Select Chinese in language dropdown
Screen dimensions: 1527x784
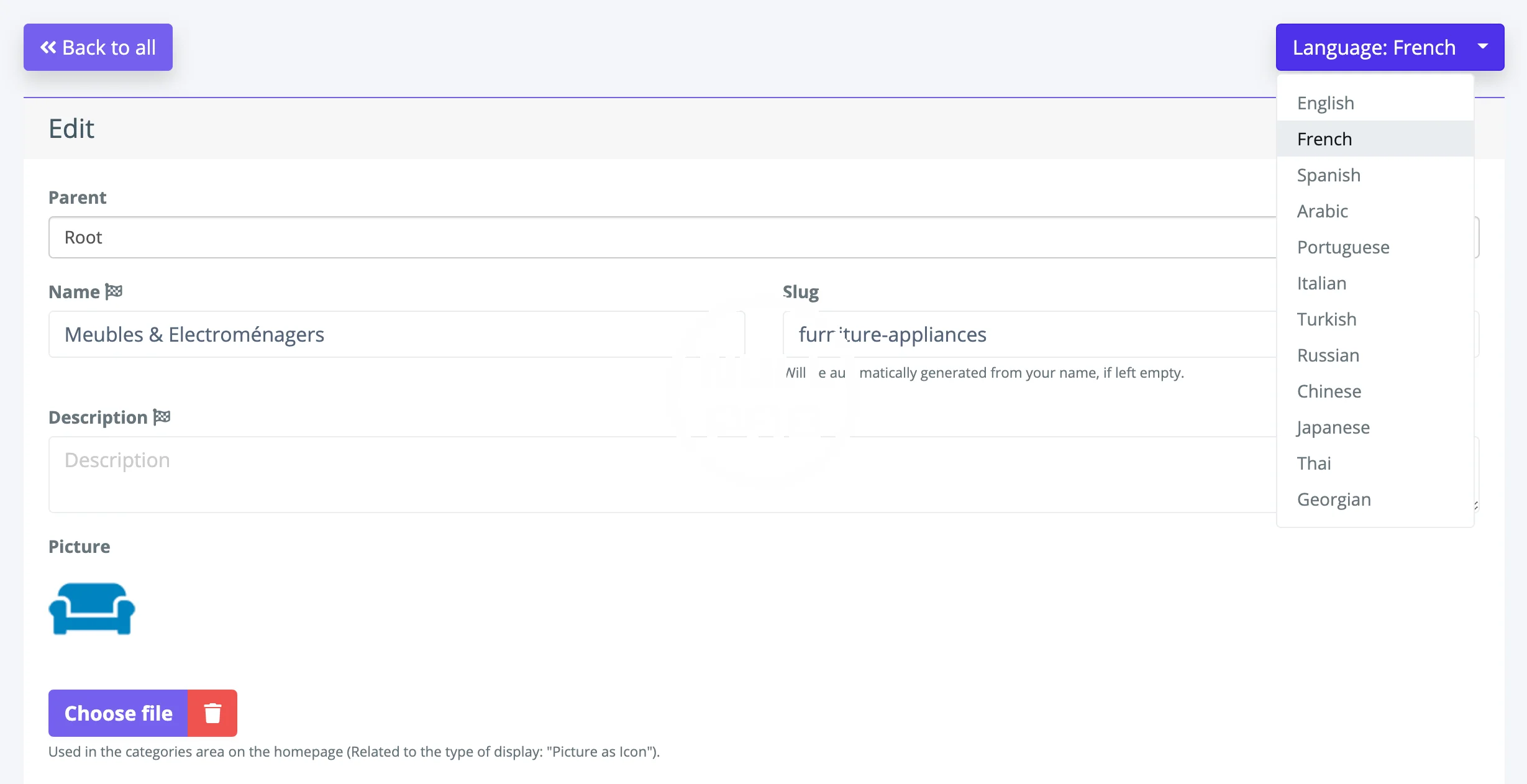coord(1329,391)
